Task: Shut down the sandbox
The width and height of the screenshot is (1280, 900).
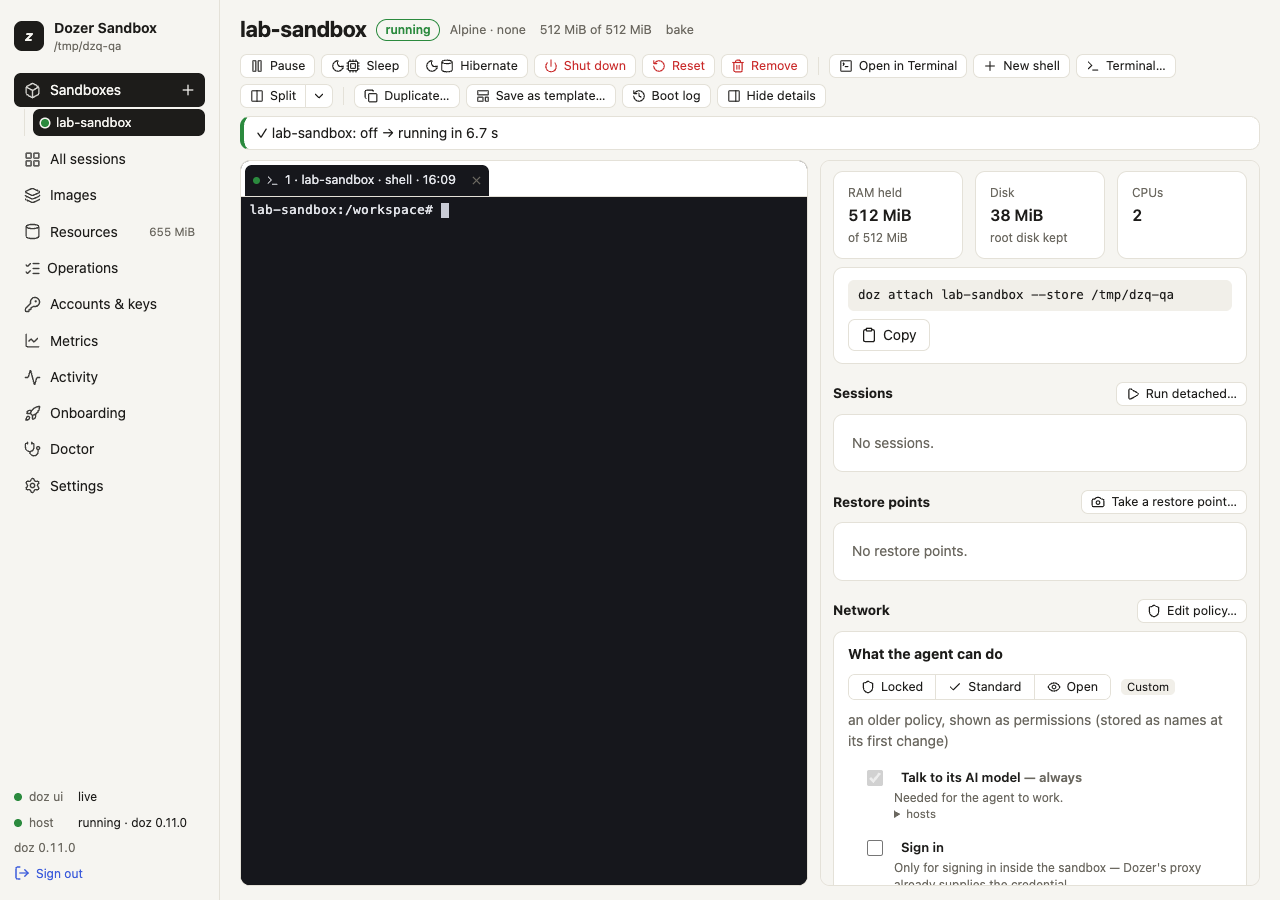Action: 585,66
